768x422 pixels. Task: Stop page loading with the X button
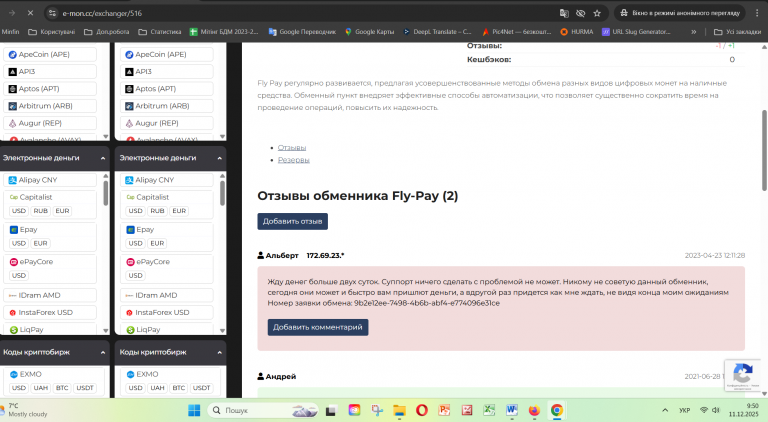30,13
